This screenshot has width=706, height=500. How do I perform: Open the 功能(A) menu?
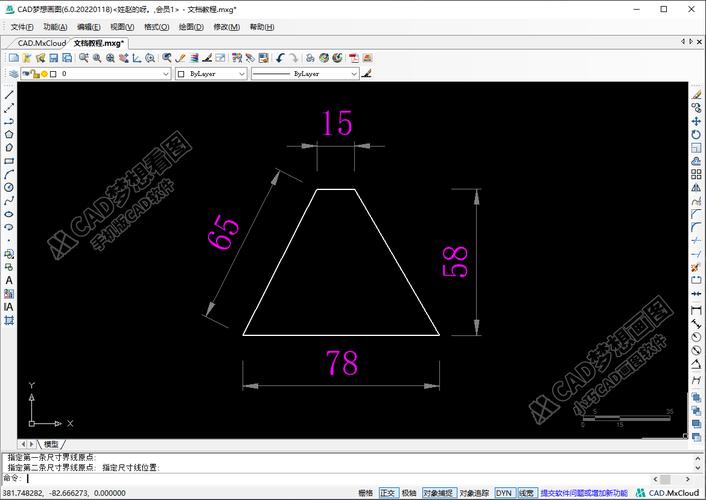(55, 27)
